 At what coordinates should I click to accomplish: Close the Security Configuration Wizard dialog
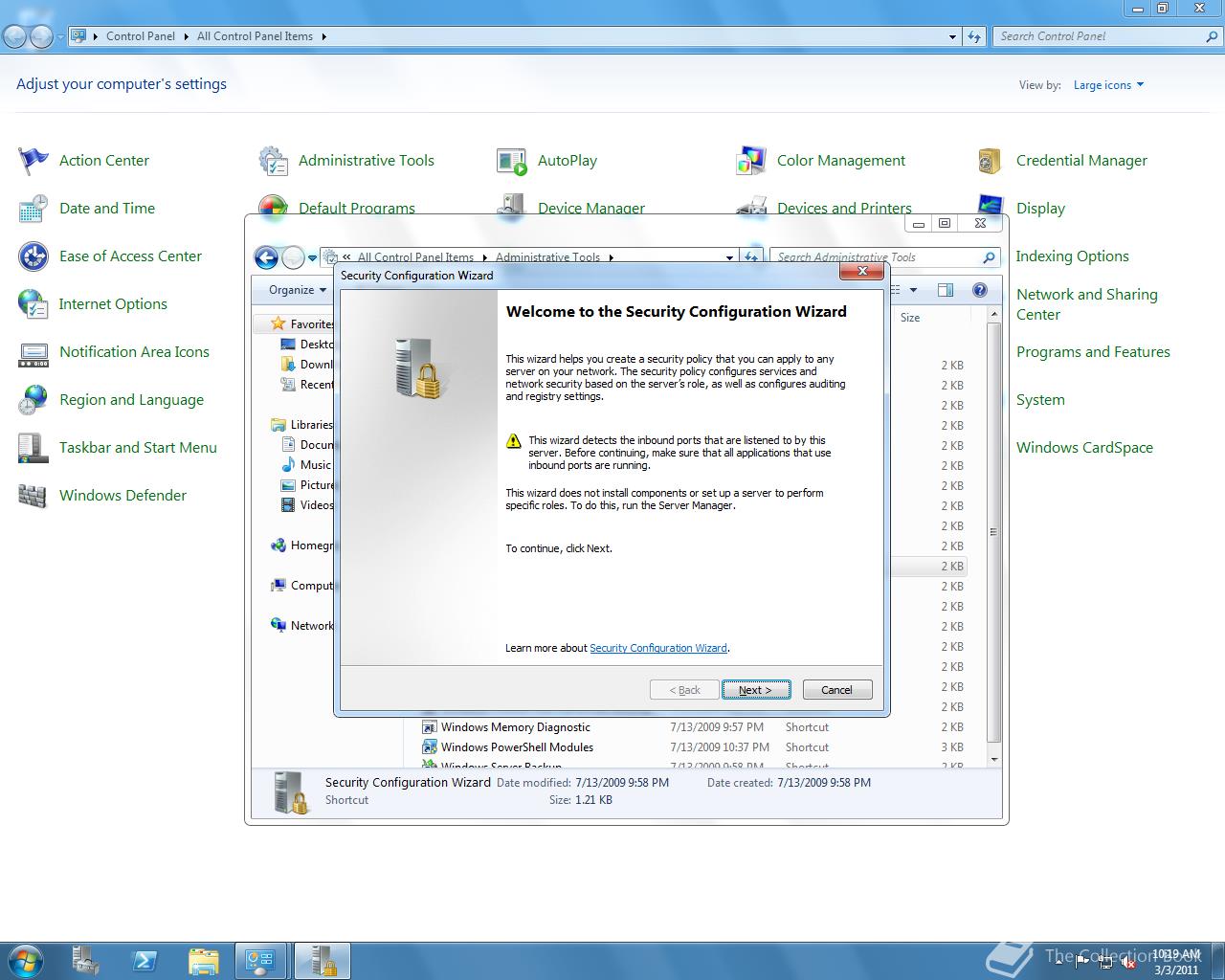(x=861, y=272)
